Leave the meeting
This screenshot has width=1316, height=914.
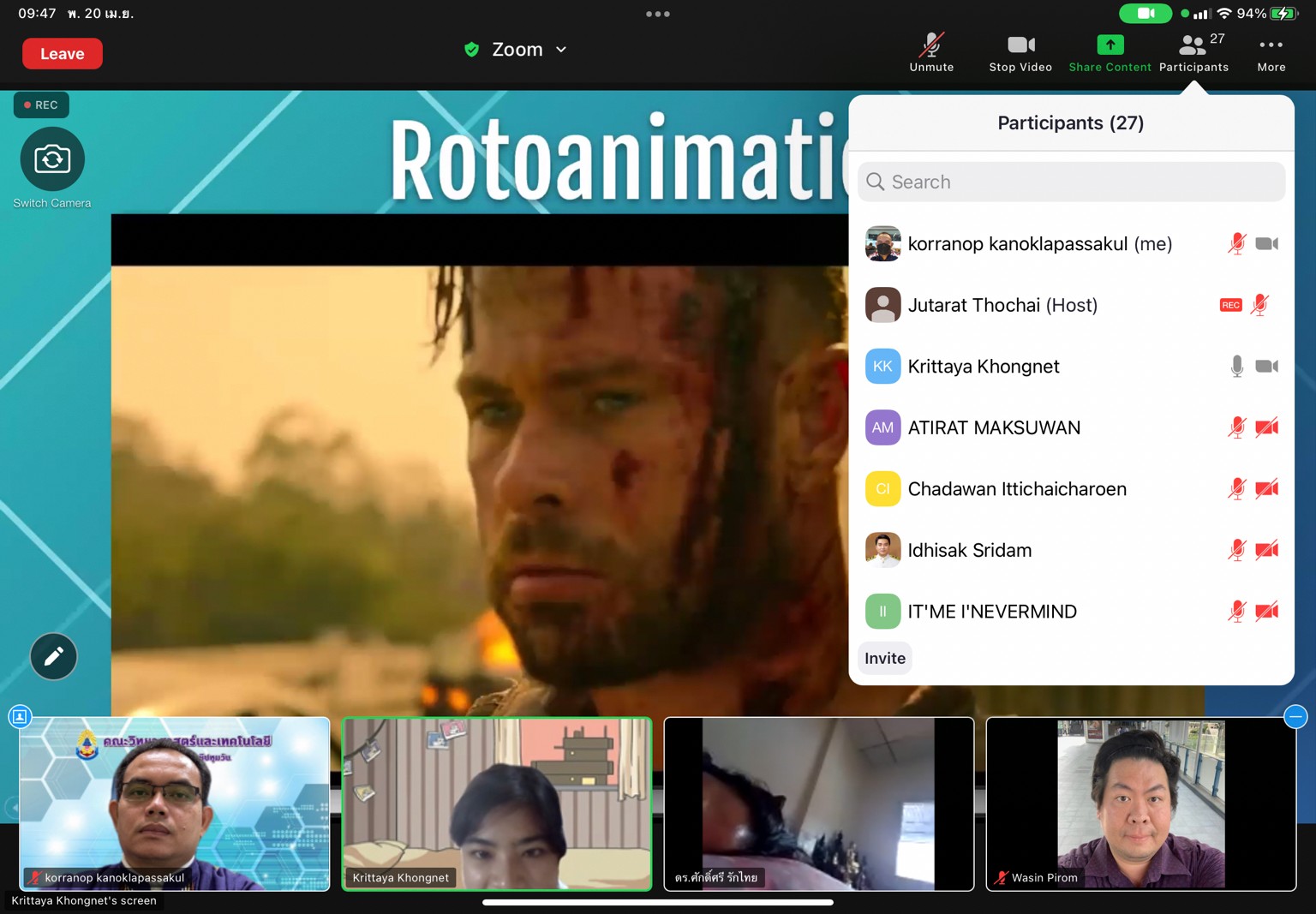pyautogui.click(x=63, y=53)
